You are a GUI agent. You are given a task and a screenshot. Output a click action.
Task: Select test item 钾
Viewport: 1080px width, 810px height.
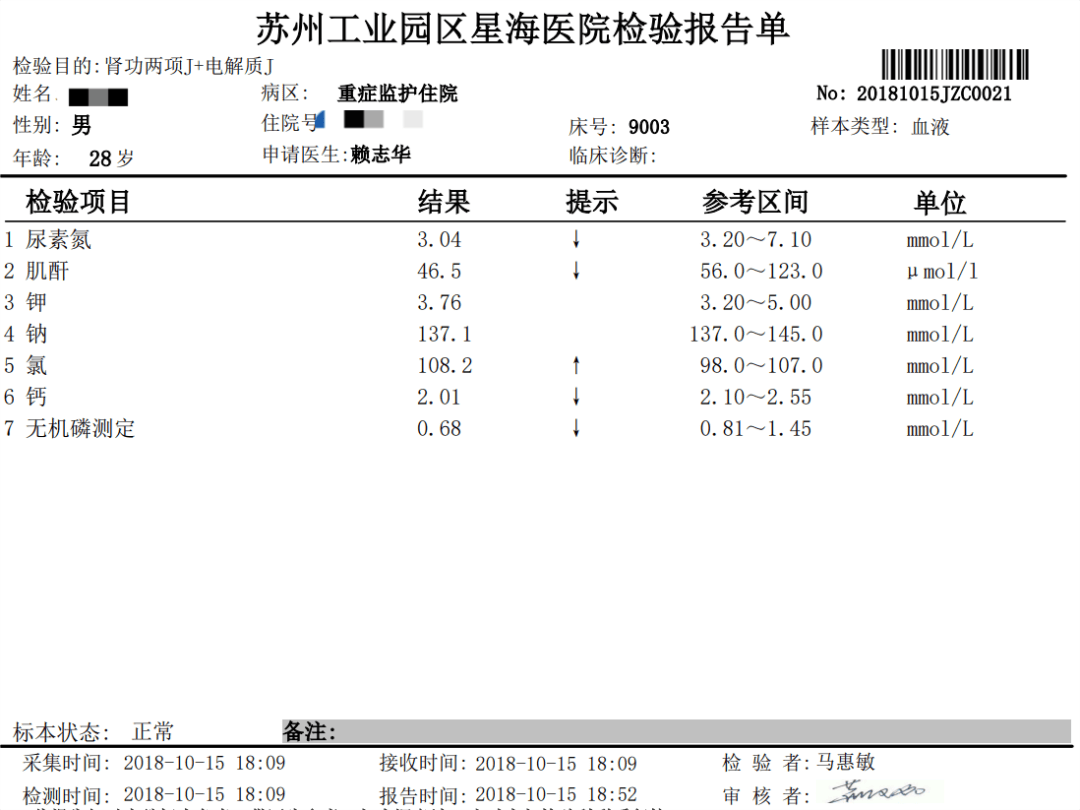pos(37,302)
